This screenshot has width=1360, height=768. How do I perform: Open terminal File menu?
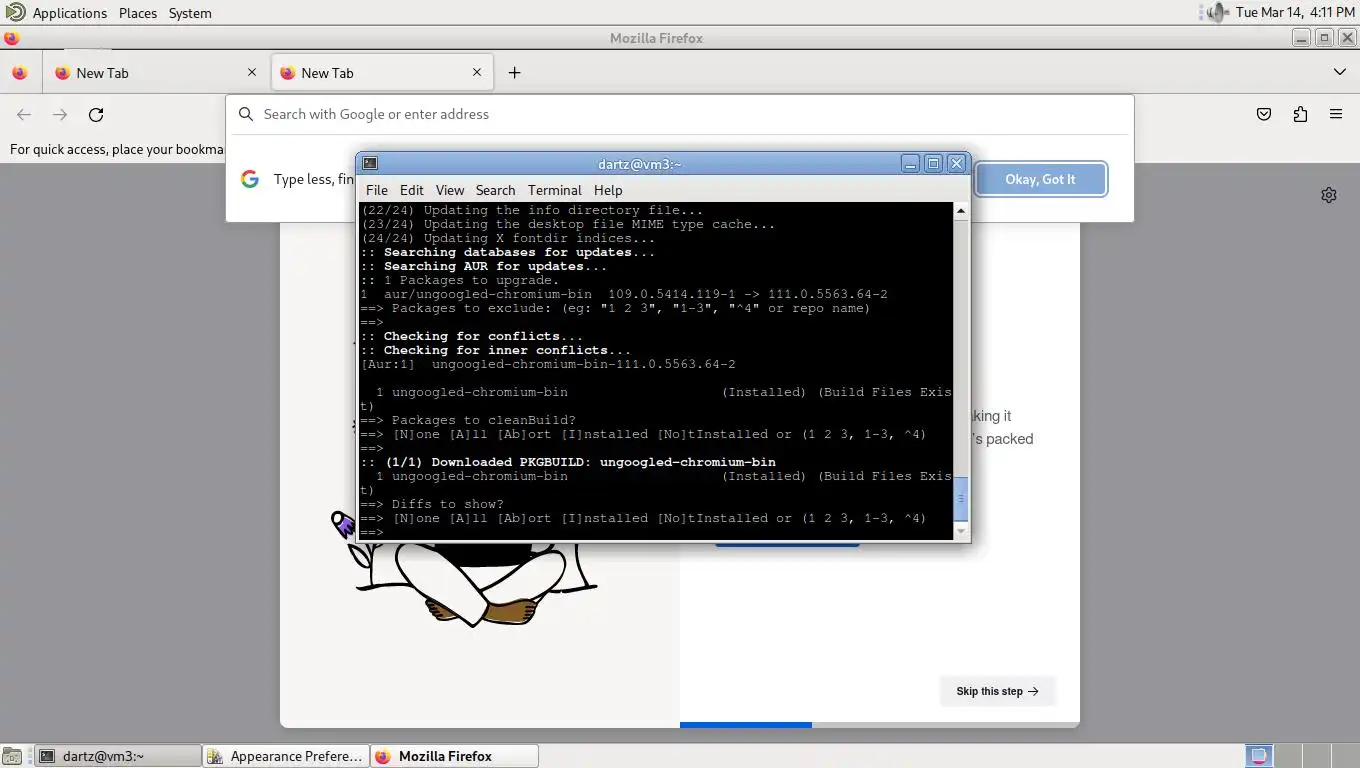click(377, 190)
